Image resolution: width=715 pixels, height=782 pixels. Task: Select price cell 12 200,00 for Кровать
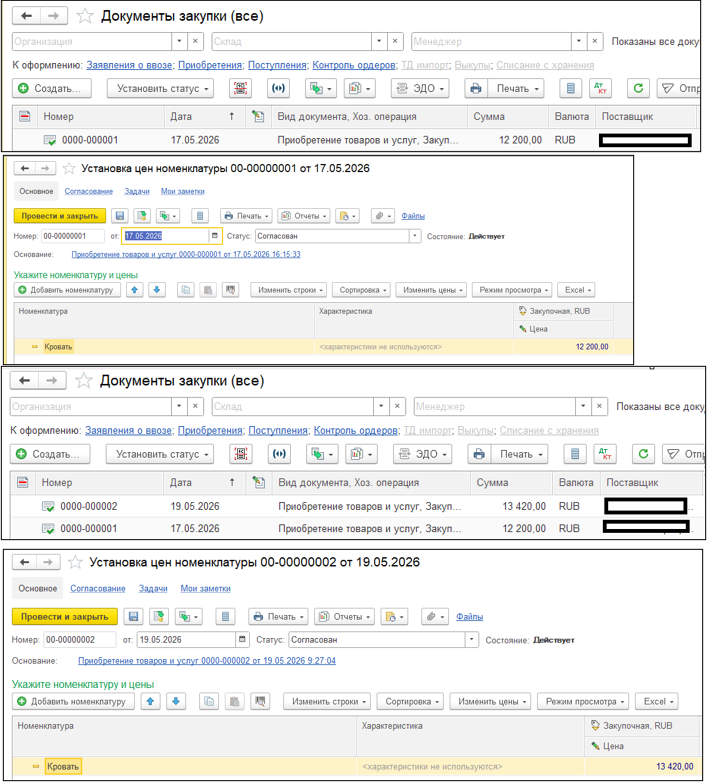563,347
